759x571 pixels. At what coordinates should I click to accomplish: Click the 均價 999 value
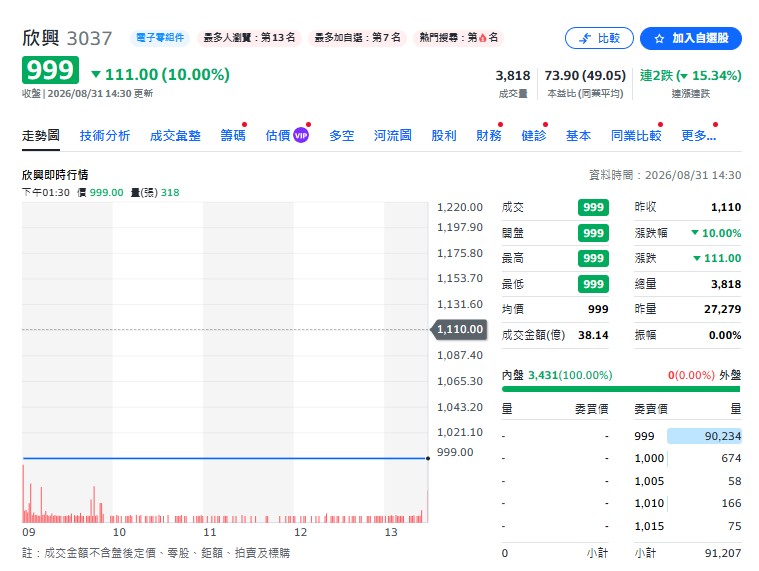[598, 309]
